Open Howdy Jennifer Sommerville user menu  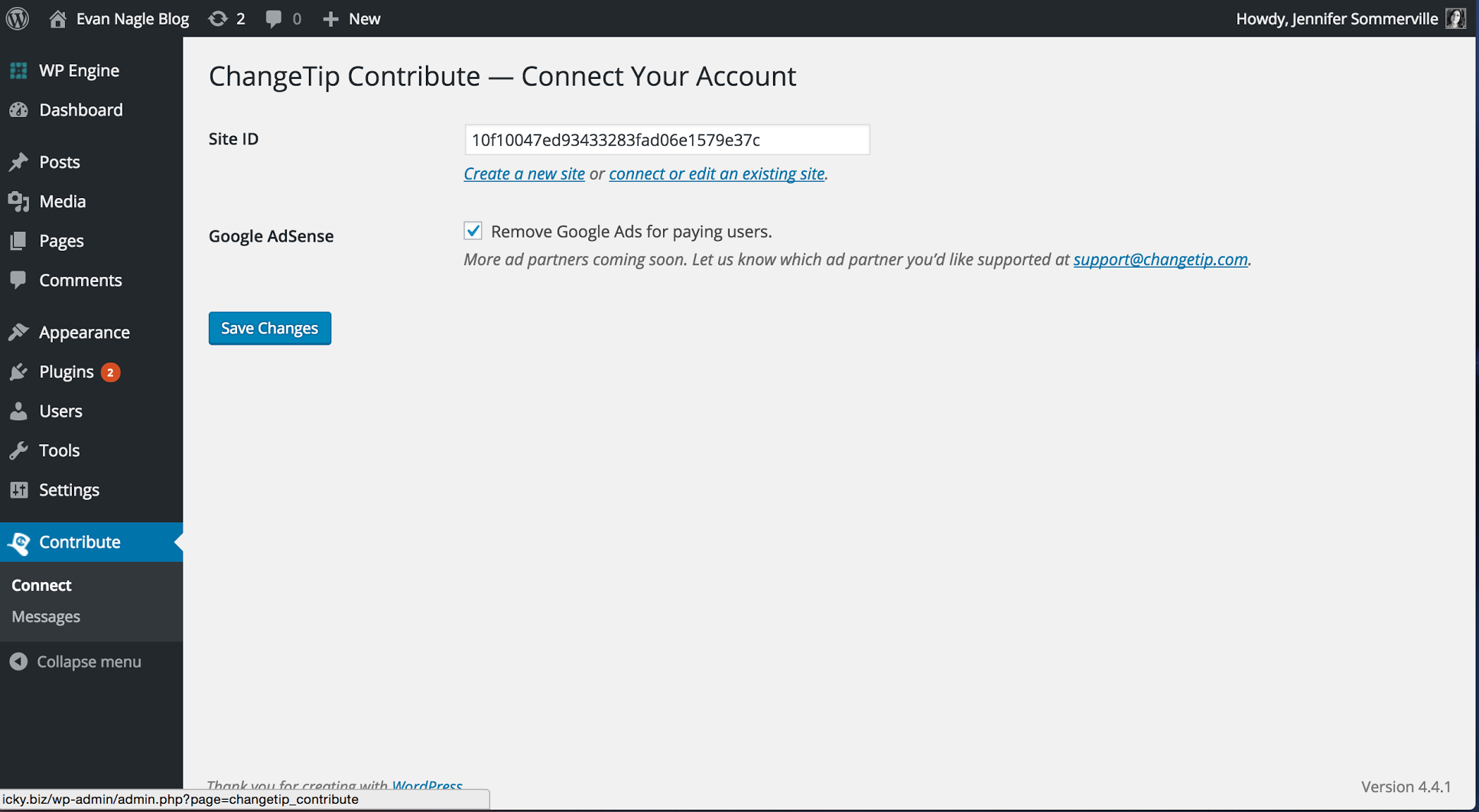1351,18
